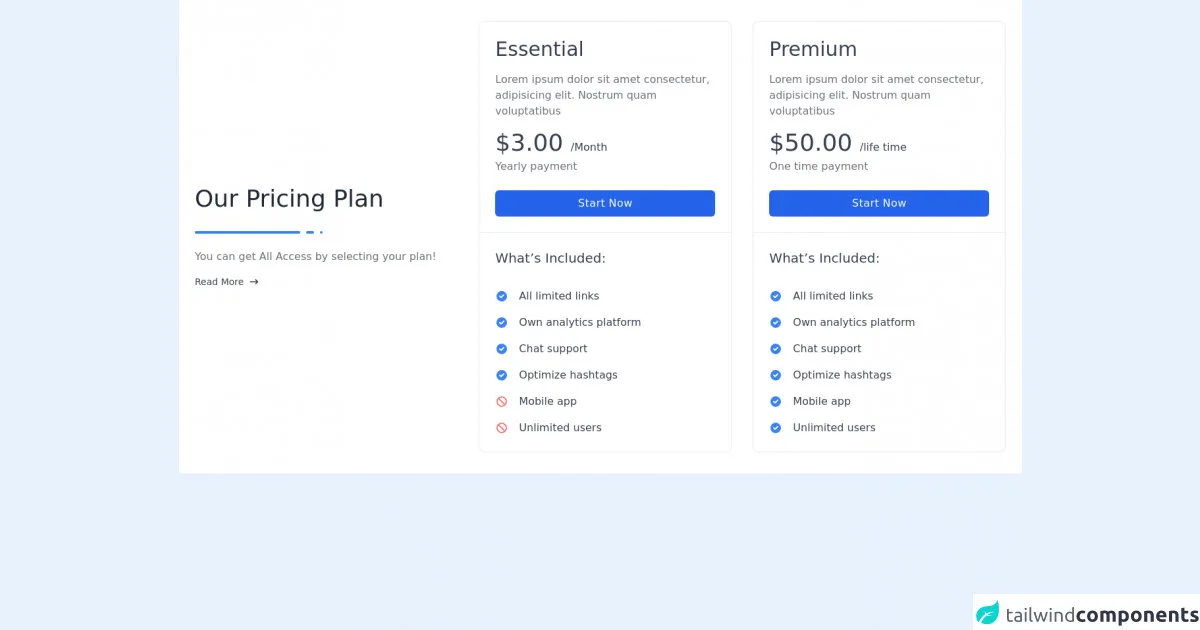Click the Our Pricing Plan heading

(289, 198)
